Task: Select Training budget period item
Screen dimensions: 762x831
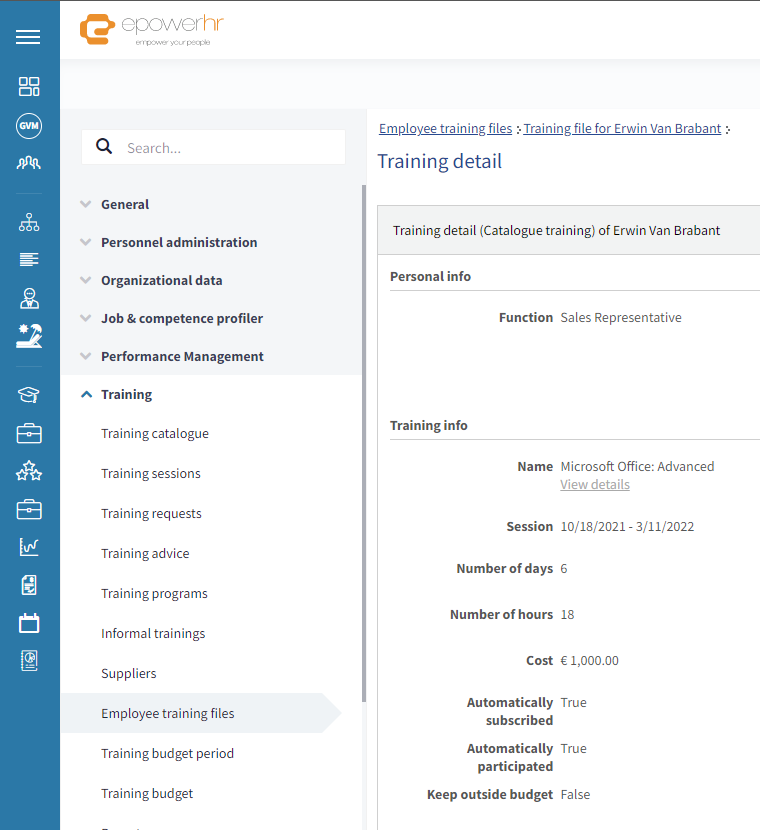Action: (167, 754)
